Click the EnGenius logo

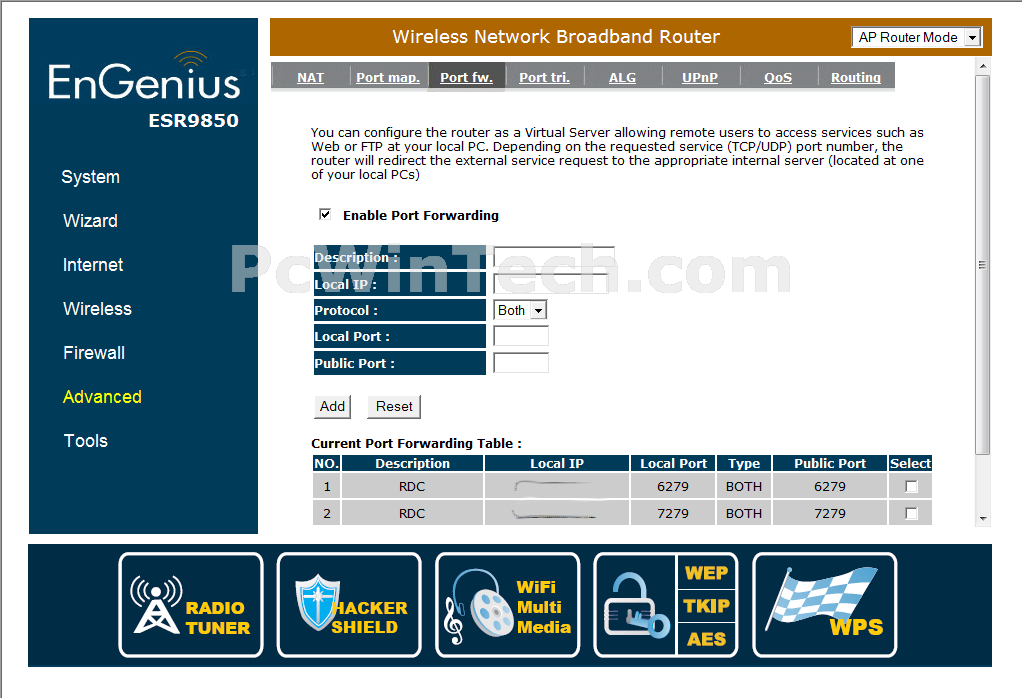click(145, 78)
